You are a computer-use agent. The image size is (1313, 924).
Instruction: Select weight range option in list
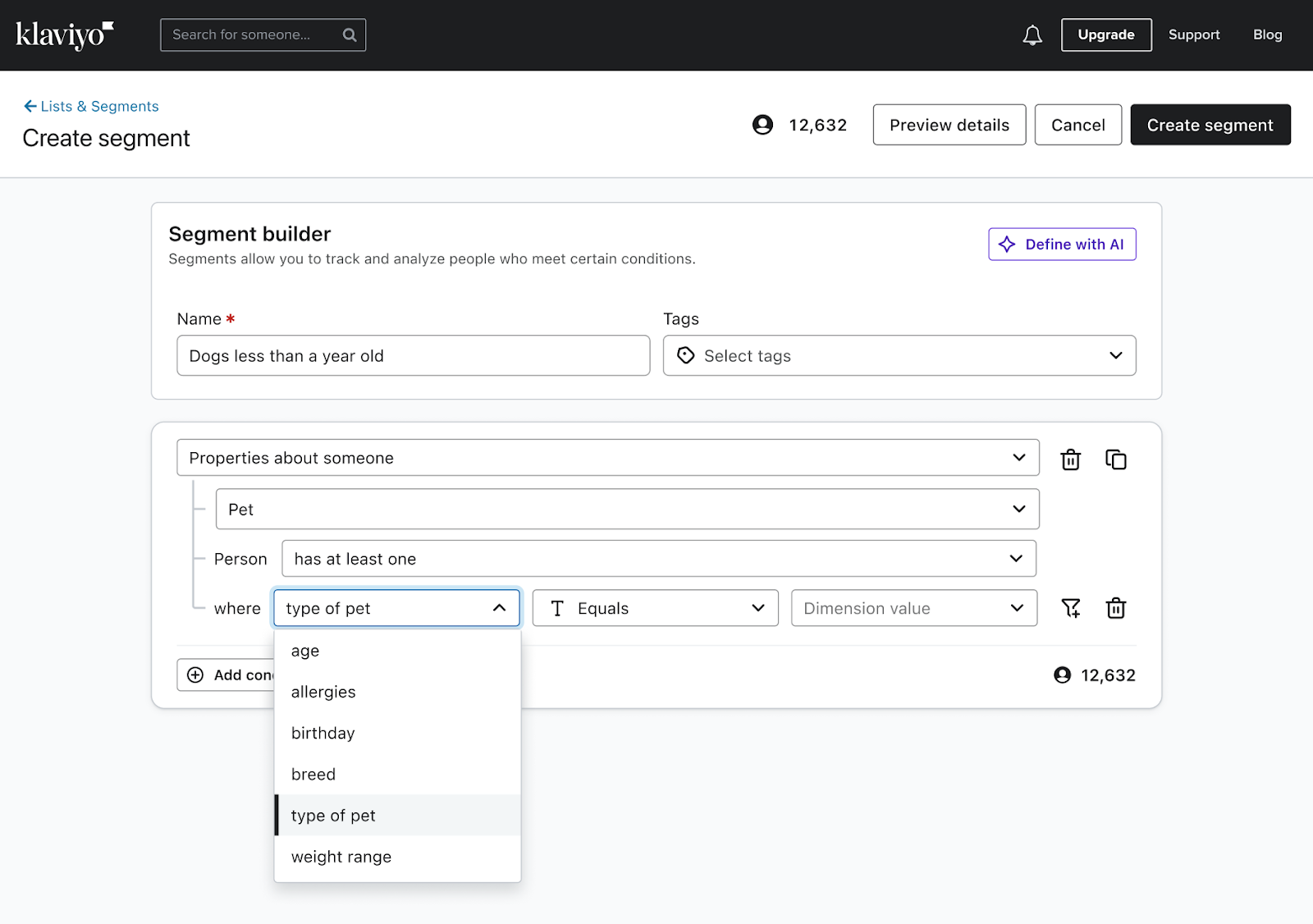tap(341, 857)
